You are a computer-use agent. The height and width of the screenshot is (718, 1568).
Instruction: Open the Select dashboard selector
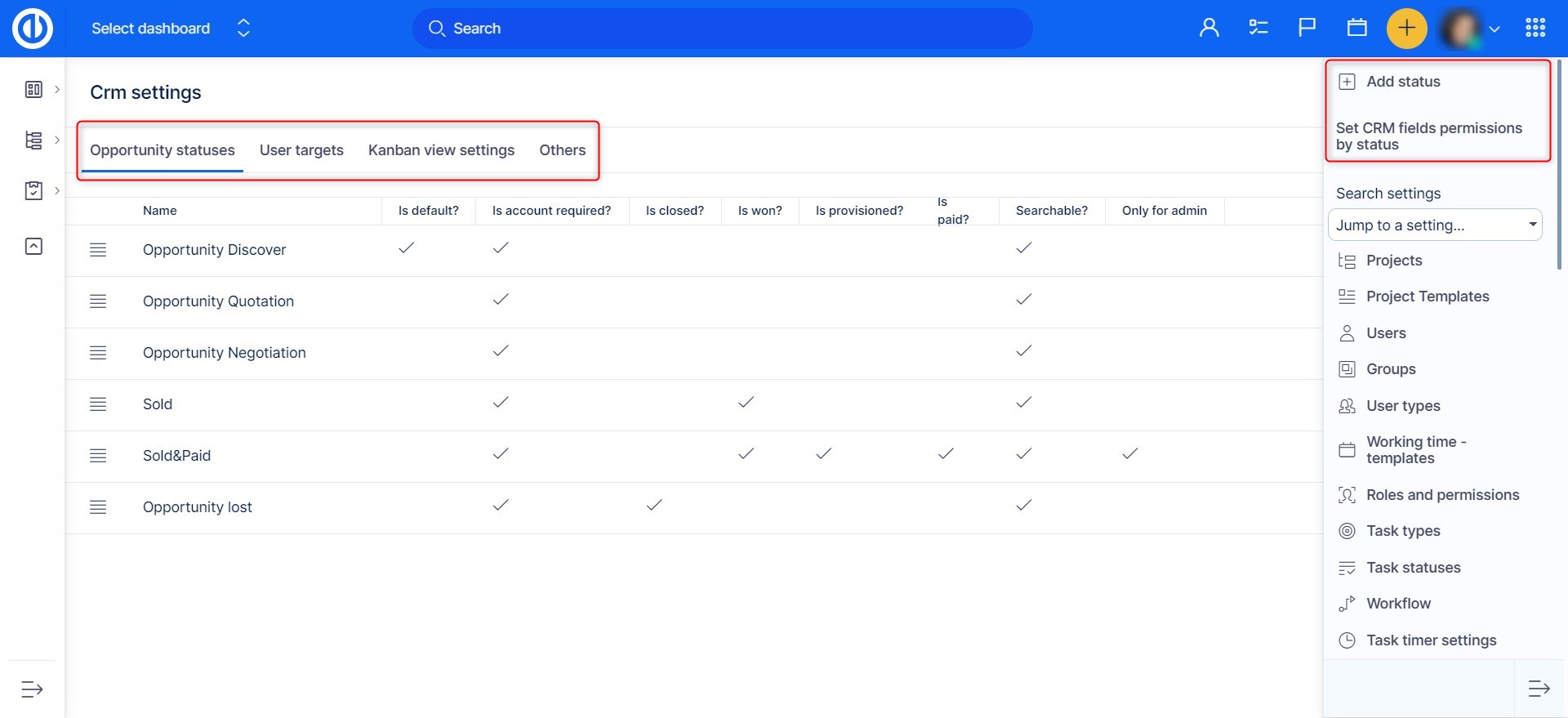(x=170, y=29)
